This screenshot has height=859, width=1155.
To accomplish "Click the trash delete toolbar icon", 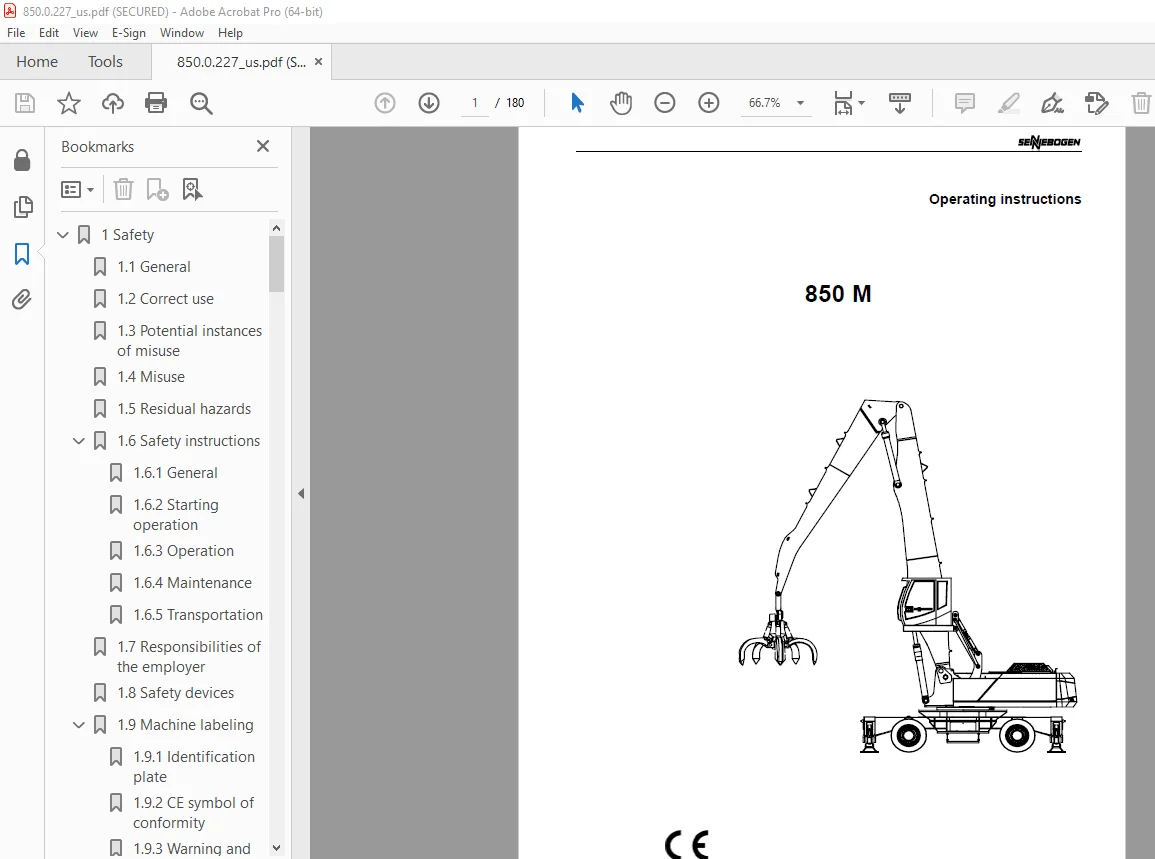I will coord(1141,103).
